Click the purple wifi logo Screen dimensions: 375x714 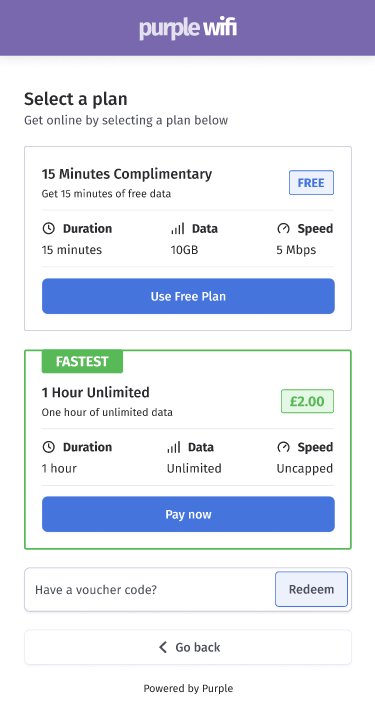pyautogui.click(x=188, y=28)
